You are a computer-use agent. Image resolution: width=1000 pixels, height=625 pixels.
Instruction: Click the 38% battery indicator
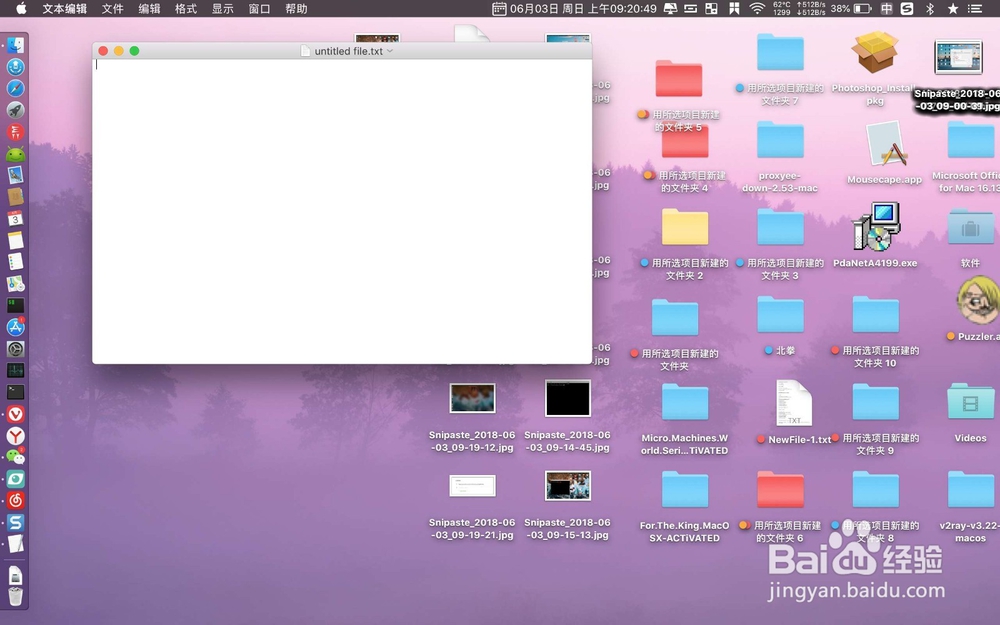pos(840,9)
